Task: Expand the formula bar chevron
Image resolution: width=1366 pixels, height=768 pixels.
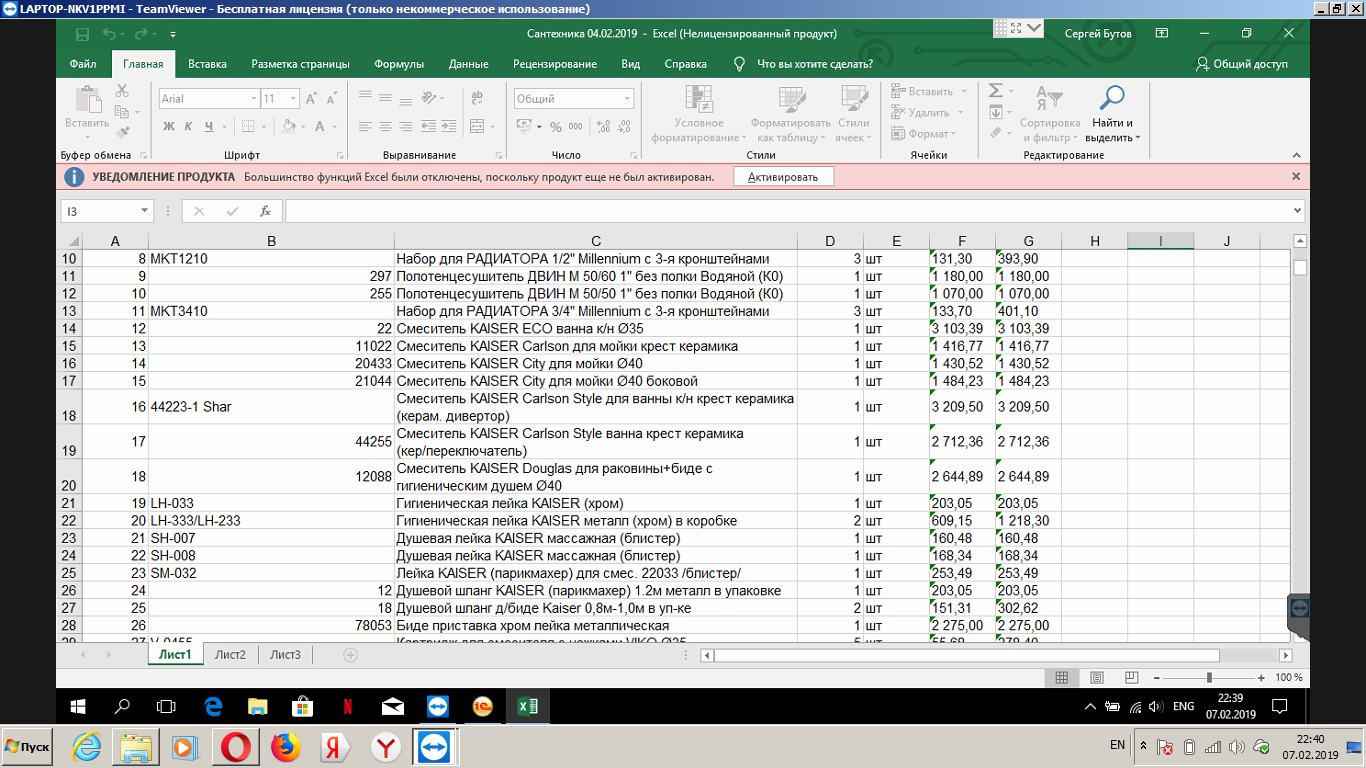Action: [1298, 211]
